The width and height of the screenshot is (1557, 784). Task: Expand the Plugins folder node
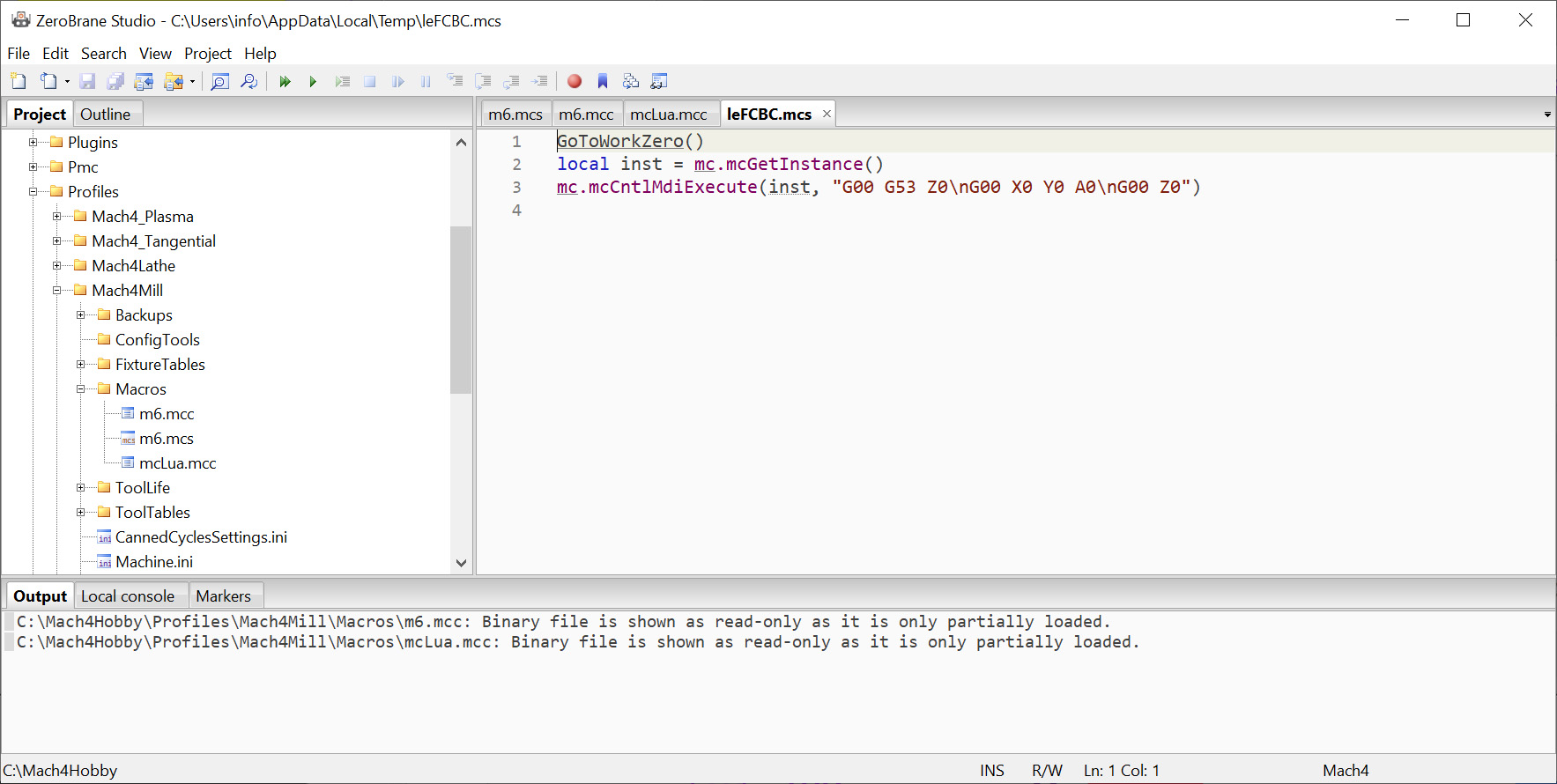33,143
